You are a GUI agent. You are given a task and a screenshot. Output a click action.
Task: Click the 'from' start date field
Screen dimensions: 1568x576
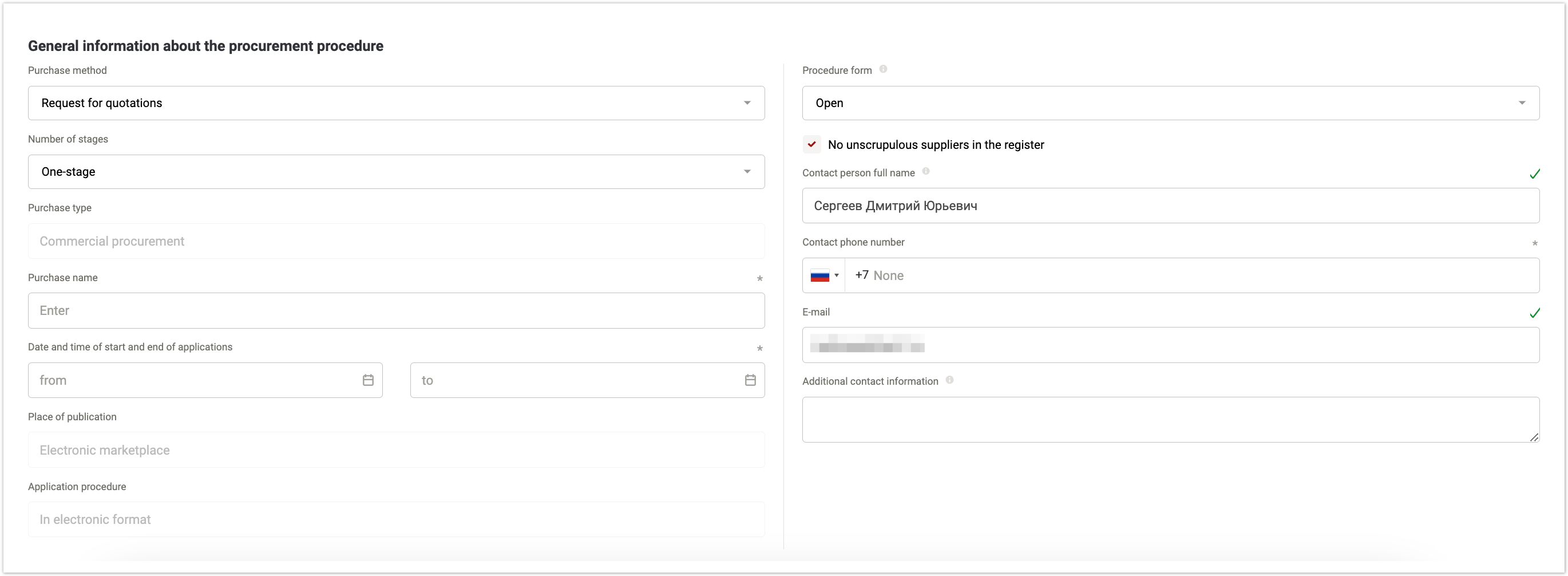click(x=195, y=381)
